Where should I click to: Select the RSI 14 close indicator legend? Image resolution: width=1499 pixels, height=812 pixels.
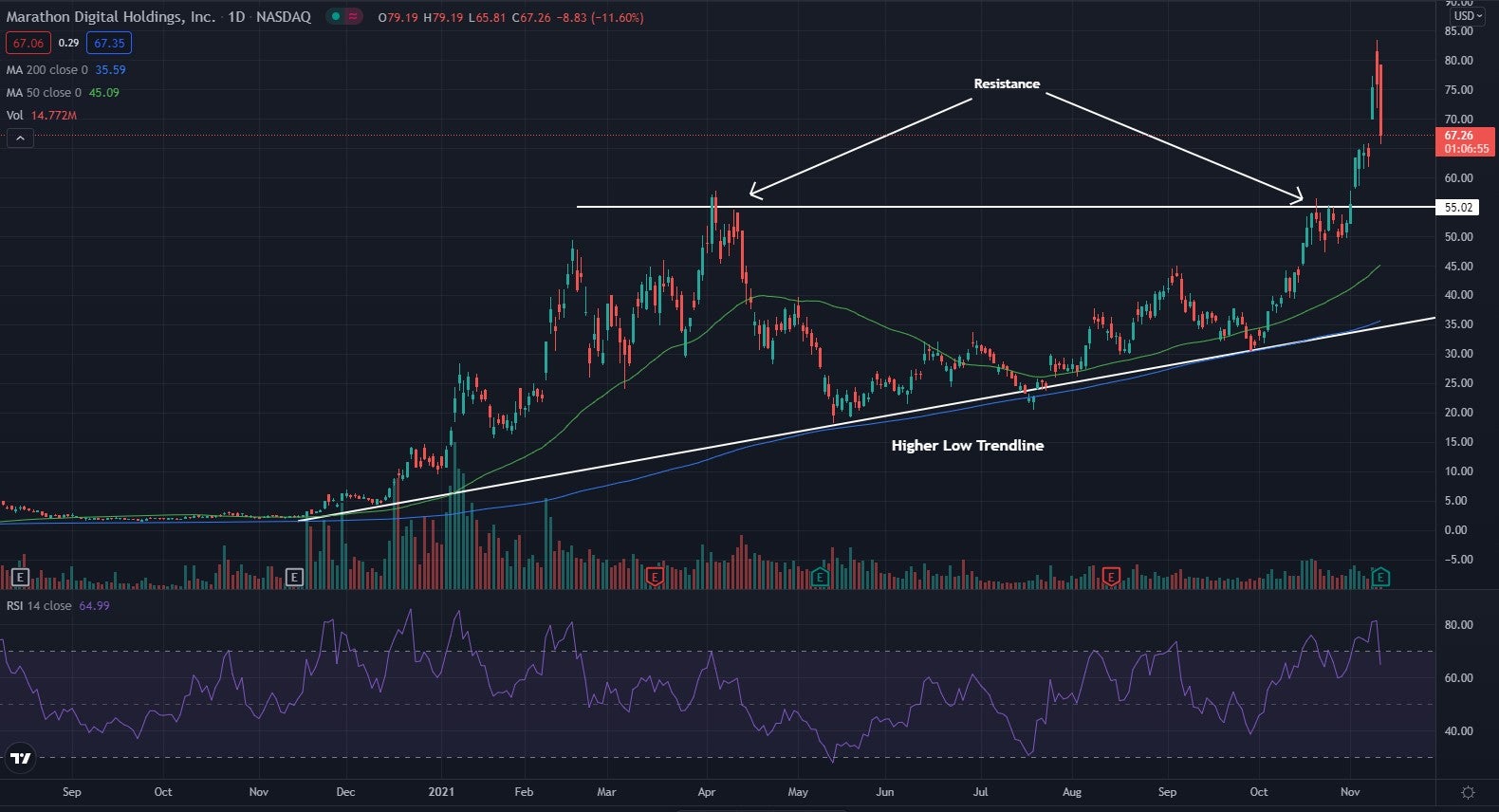click(39, 606)
